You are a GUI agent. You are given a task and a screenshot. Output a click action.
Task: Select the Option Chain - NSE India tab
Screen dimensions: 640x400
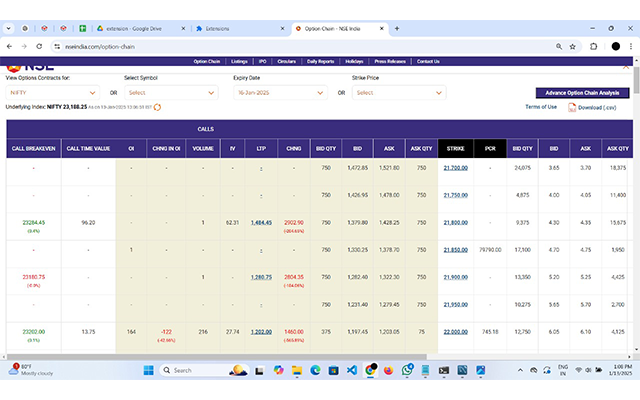tap(339, 29)
